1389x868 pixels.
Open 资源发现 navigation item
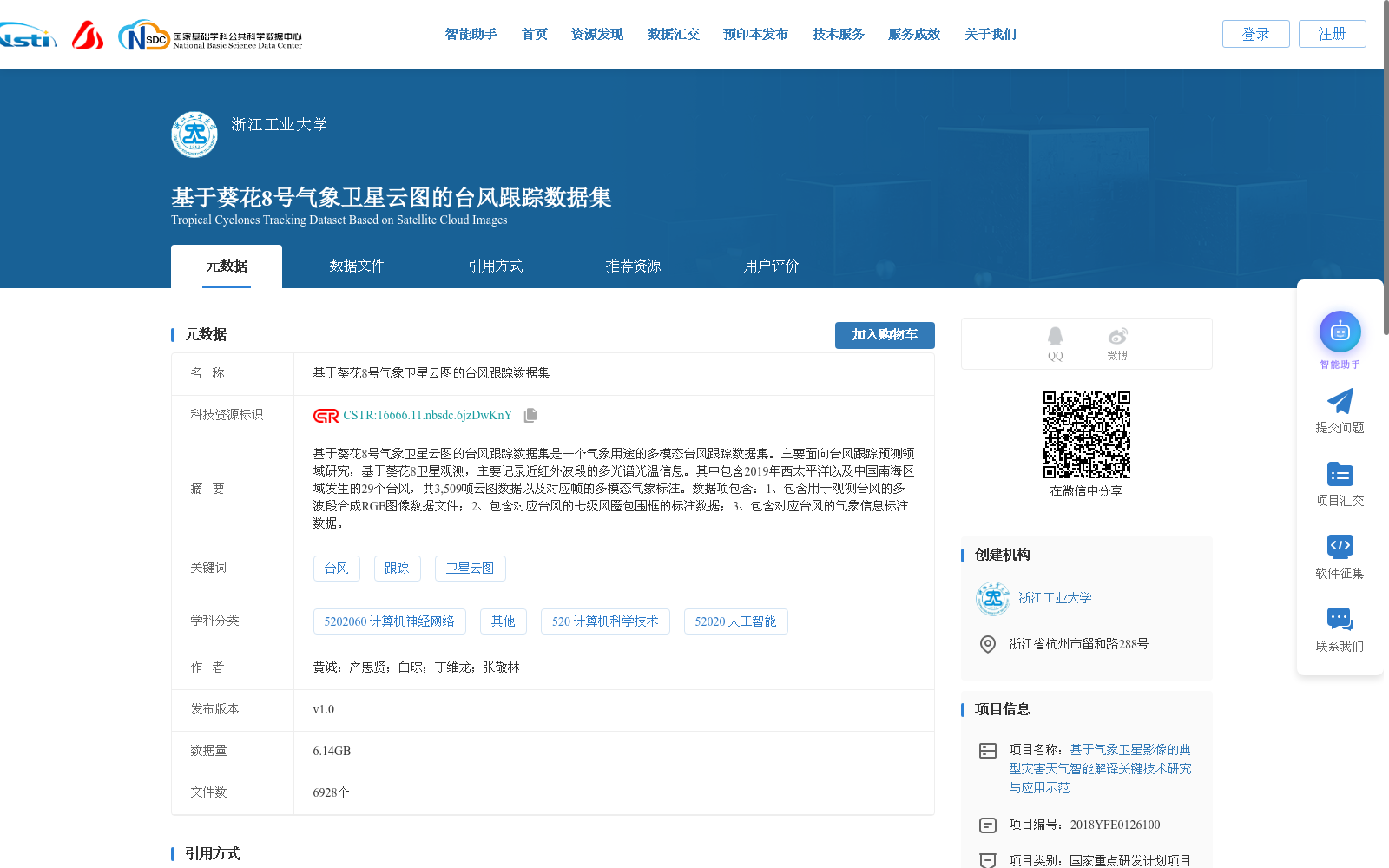click(x=597, y=35)
